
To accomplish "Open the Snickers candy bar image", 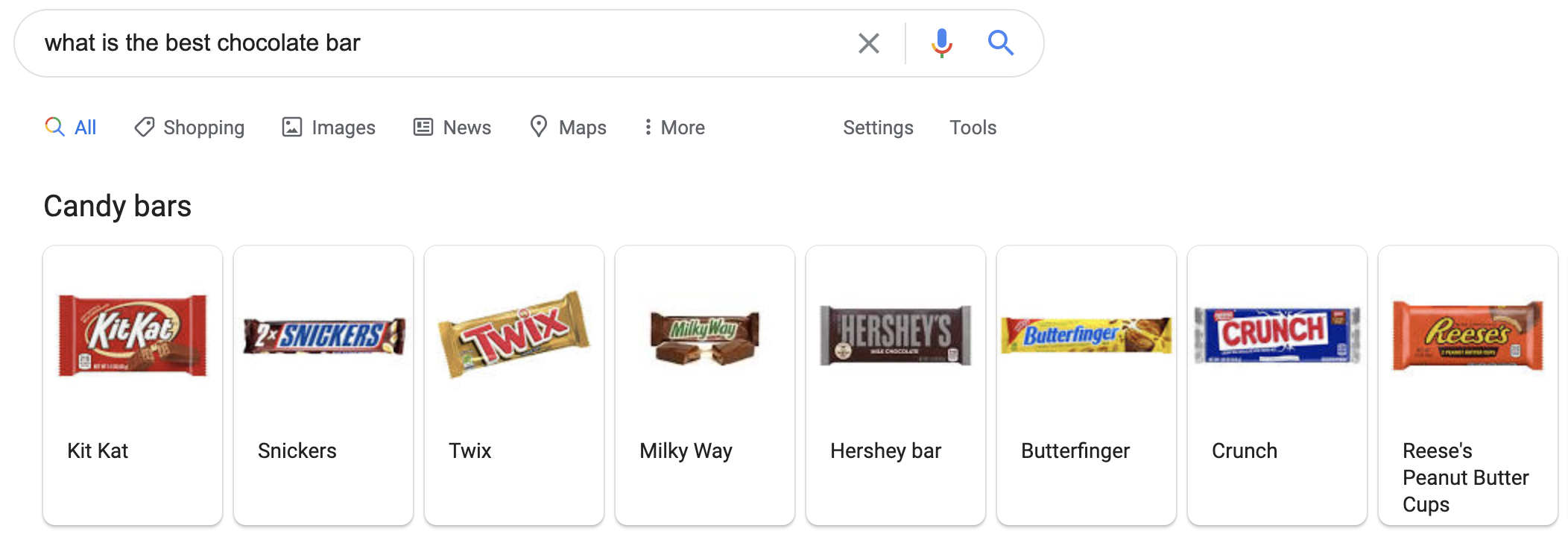I will click(x=324, y=336).
